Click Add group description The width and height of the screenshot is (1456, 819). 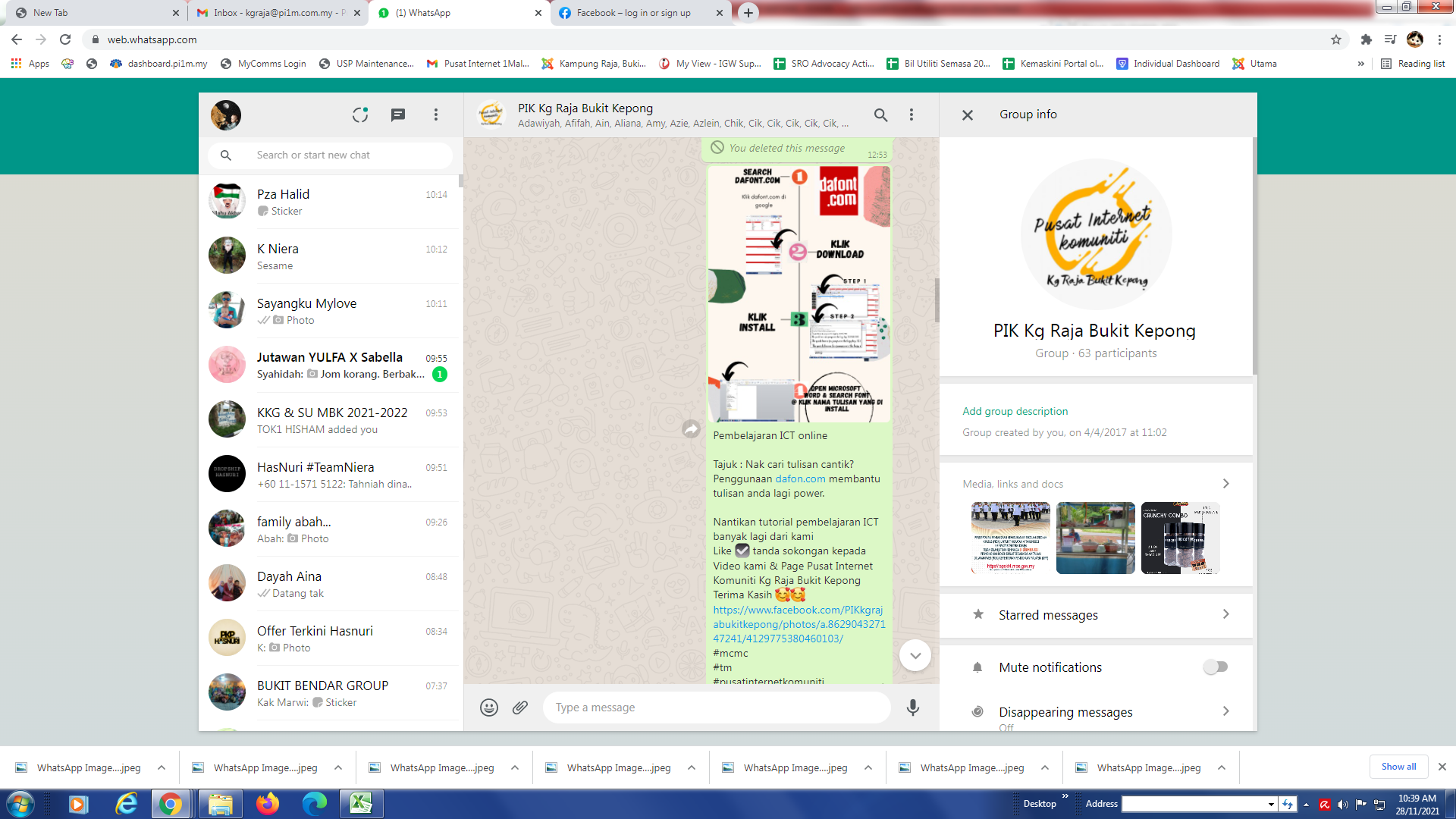[x=1015, y=411]
